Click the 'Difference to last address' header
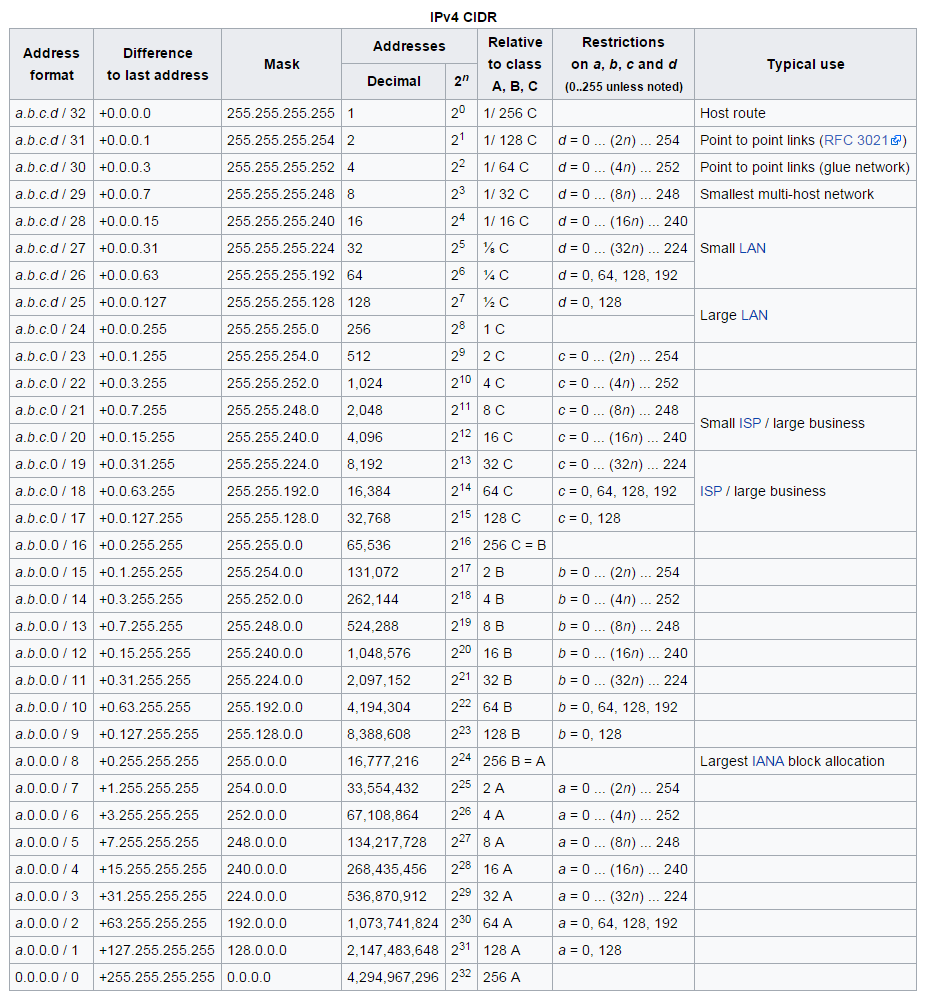Image resolution: width=926 pixels, height=1002 pixels. tap(157, 64)
